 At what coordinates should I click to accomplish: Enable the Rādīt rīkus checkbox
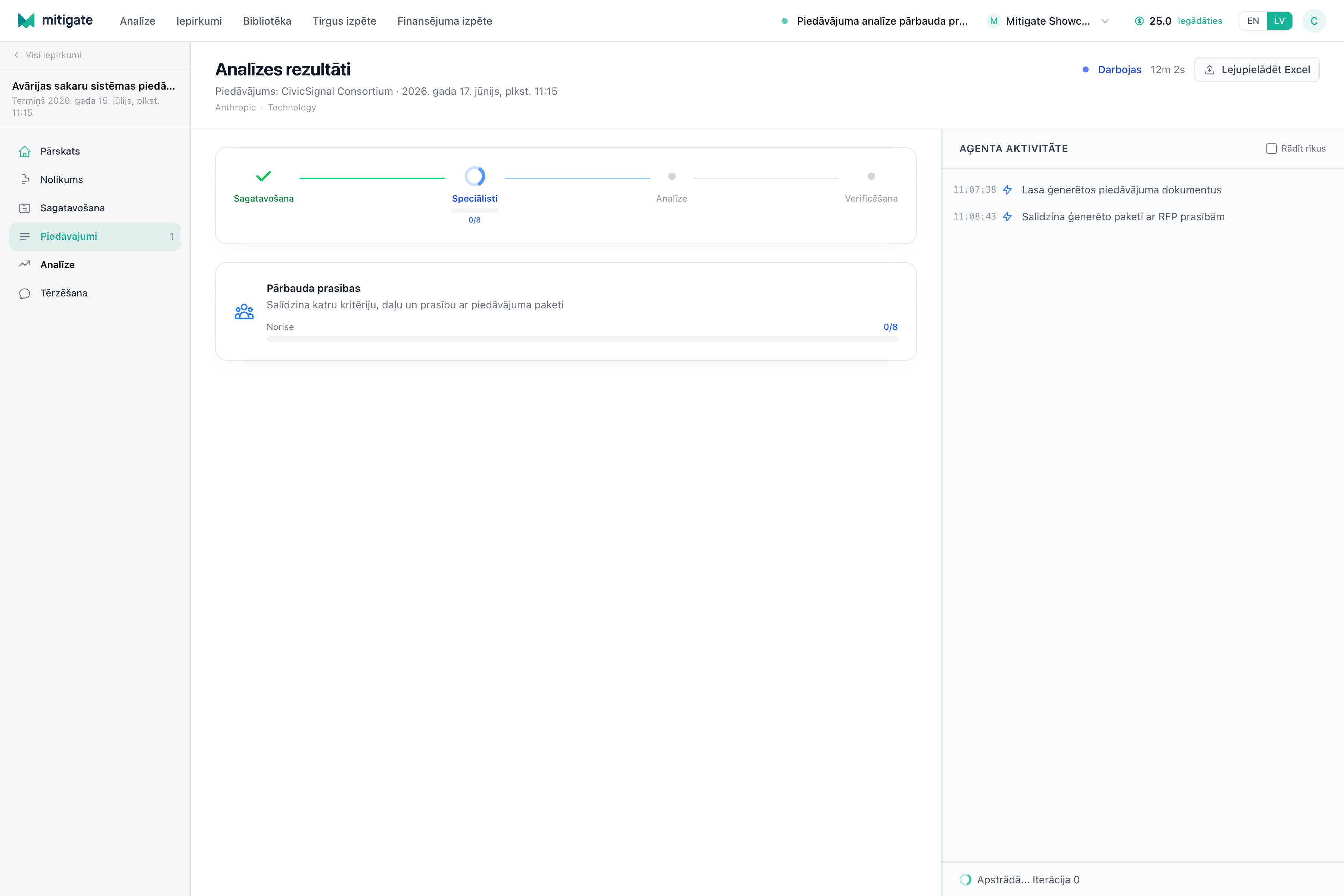click(1272, 149)
